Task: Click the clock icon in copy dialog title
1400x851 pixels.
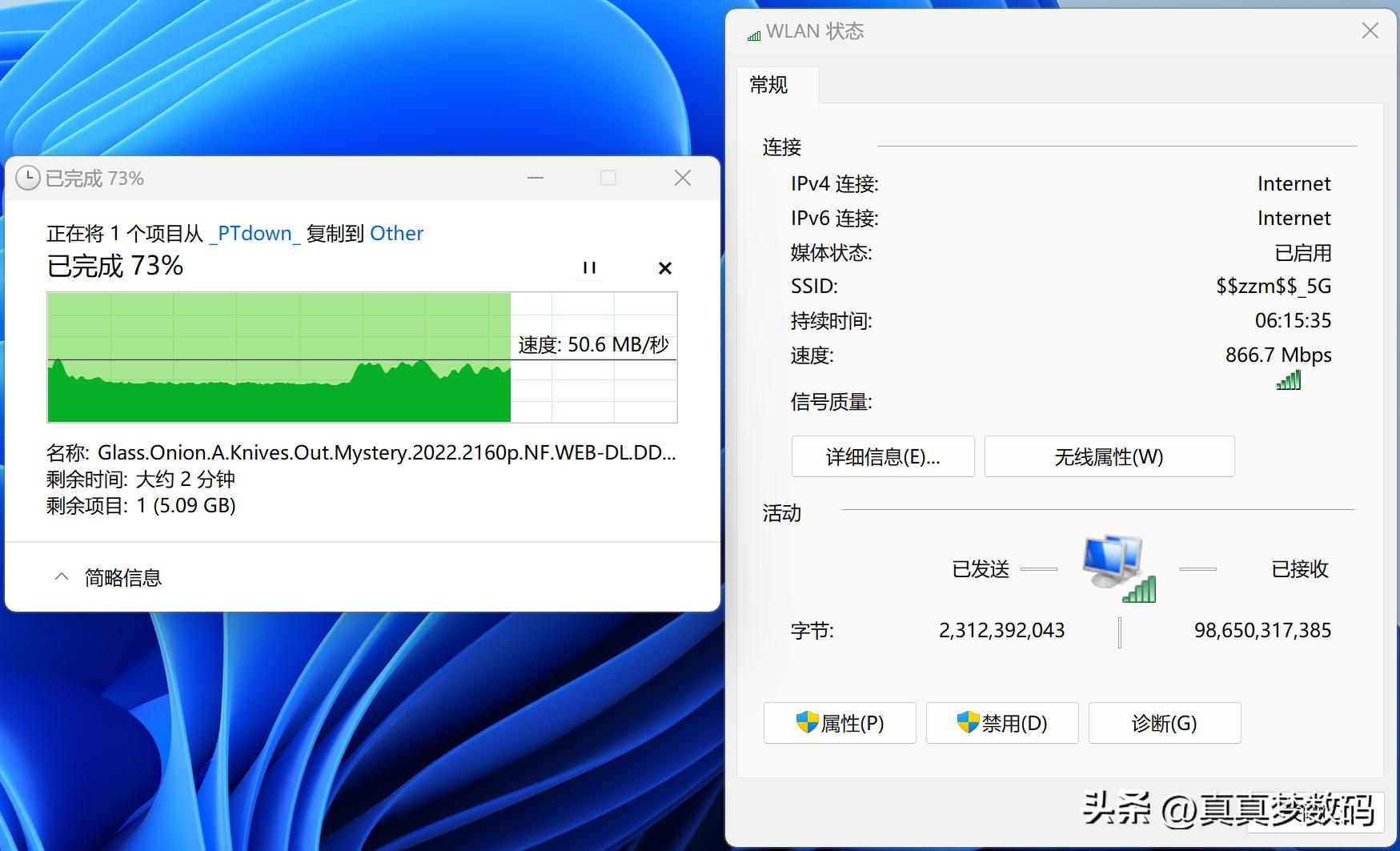Action: pos(26,178)
